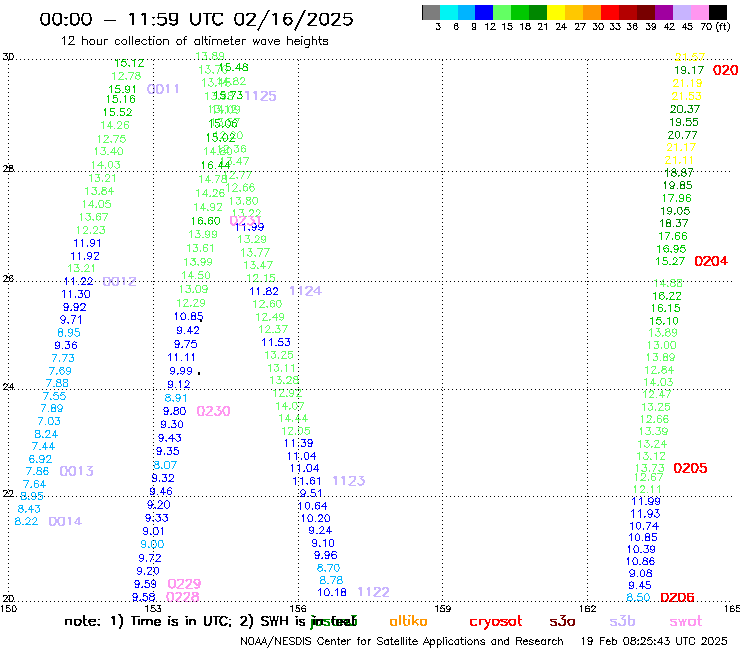Click pass time label 0011
740x650 pixels.
tap(163, 89)
